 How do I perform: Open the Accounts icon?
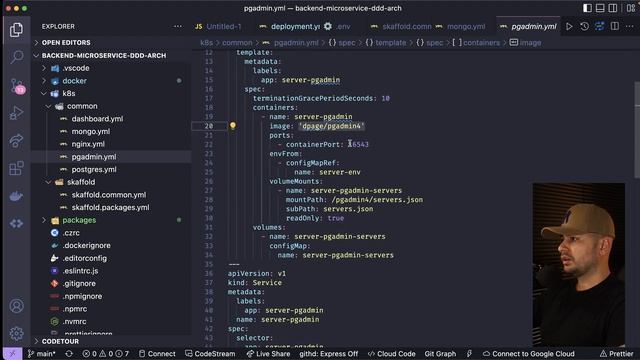point(16,306)
